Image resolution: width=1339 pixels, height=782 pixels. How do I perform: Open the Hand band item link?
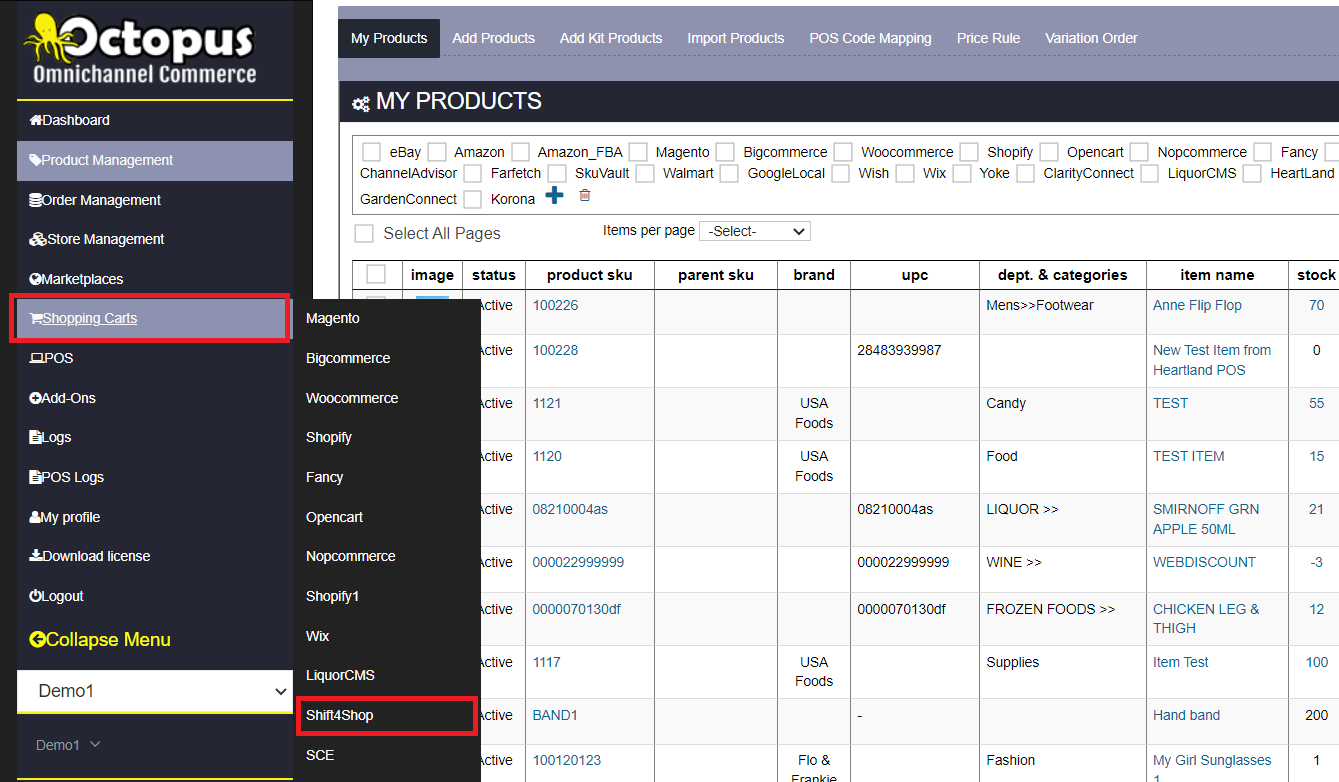pyautogui.click(x=1186, y=715)
